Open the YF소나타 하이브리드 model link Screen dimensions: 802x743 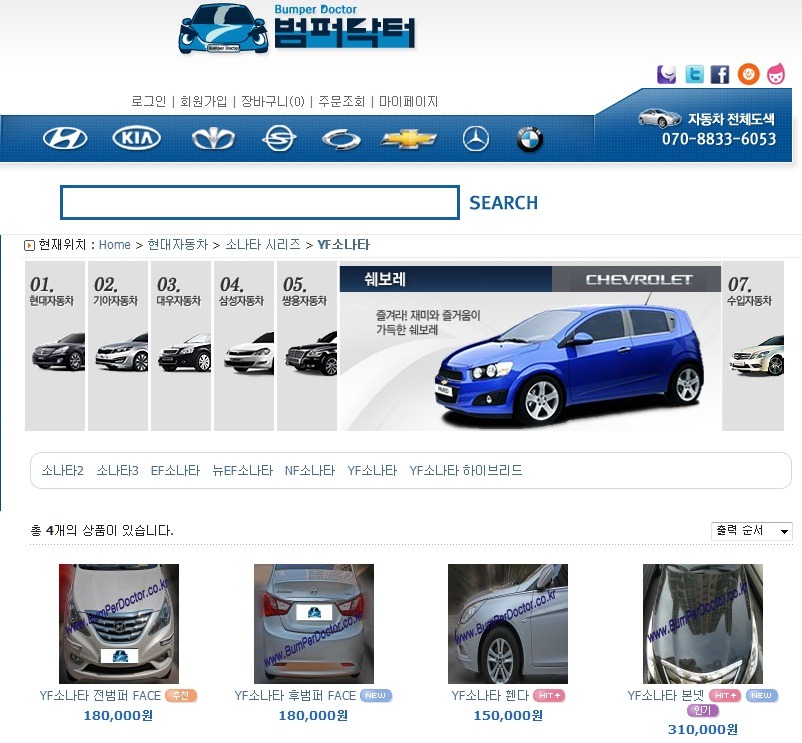465,470
